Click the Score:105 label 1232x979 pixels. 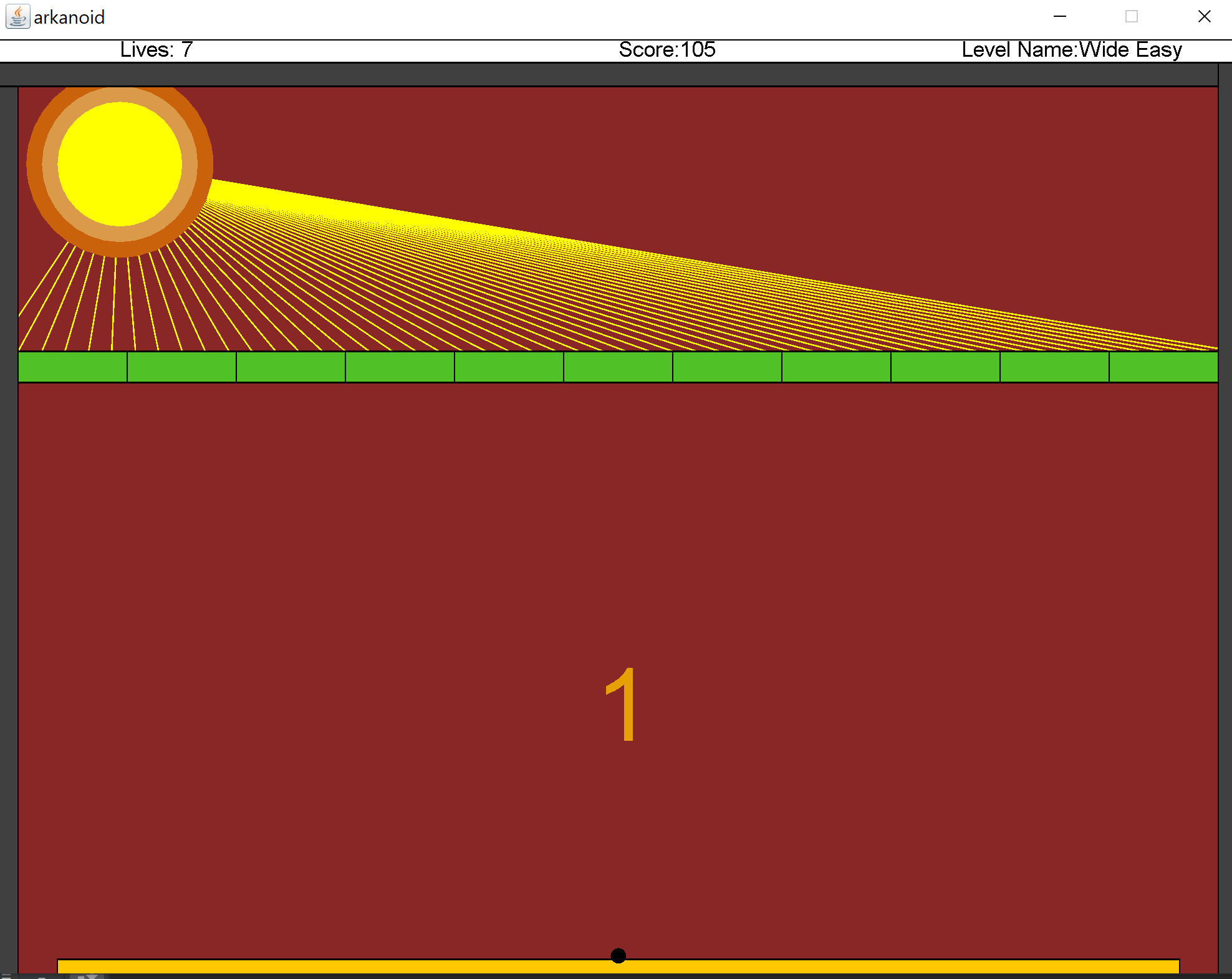(667, 50)
